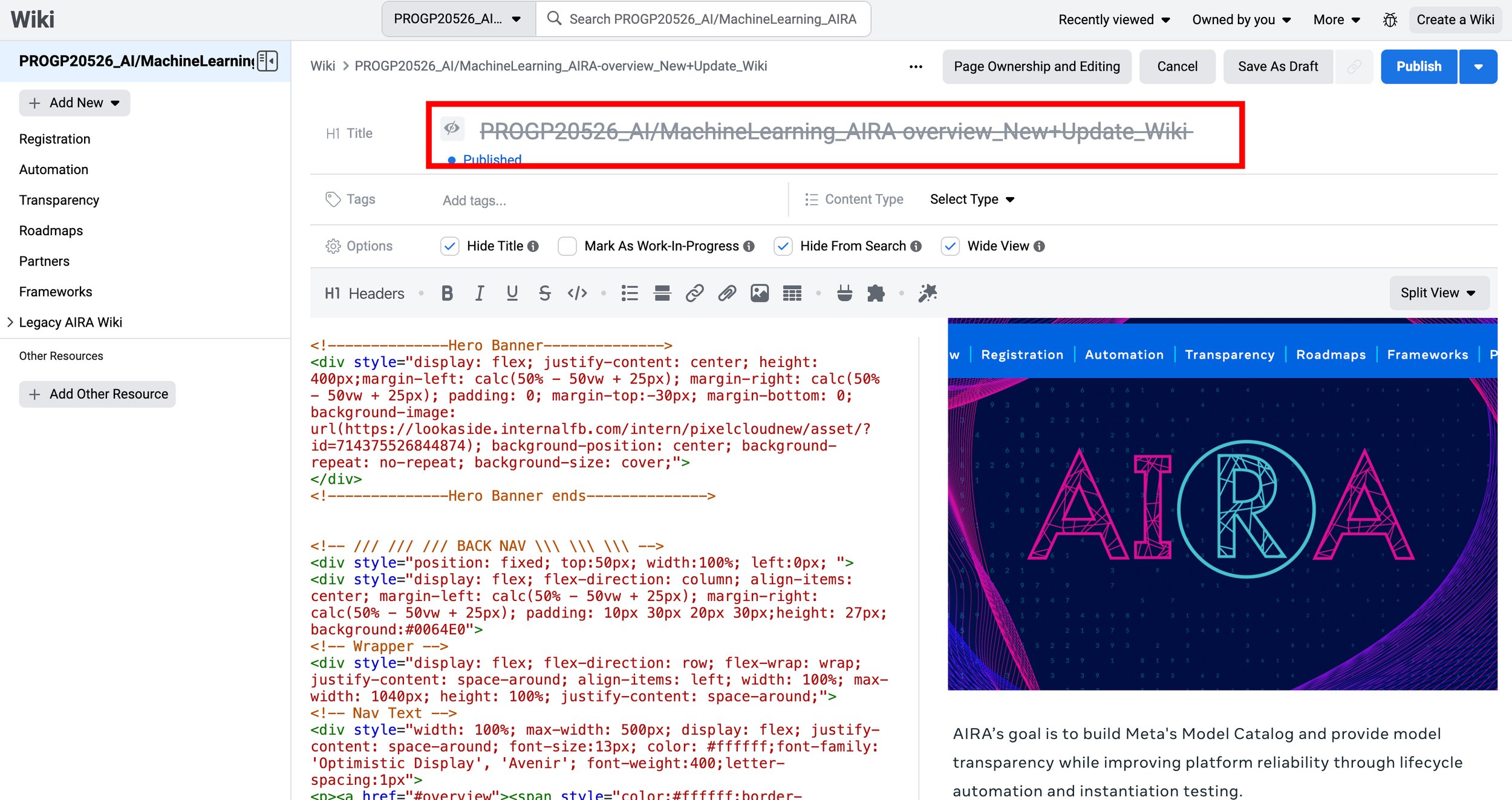Collapse the sidebar panel icon
The image size is (1512, 800).
pos(267,61)
